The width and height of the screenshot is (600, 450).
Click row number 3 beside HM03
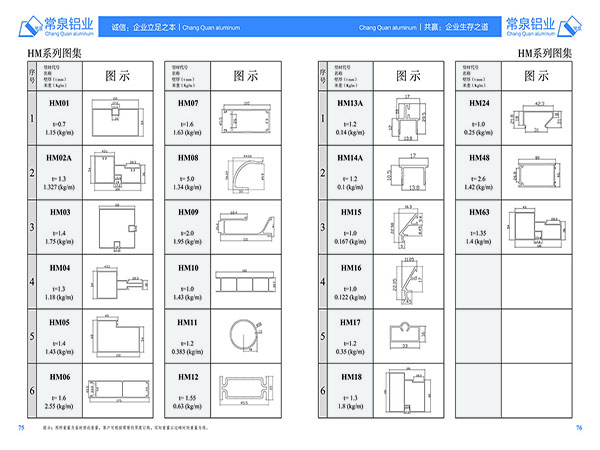tap(32, 227)
